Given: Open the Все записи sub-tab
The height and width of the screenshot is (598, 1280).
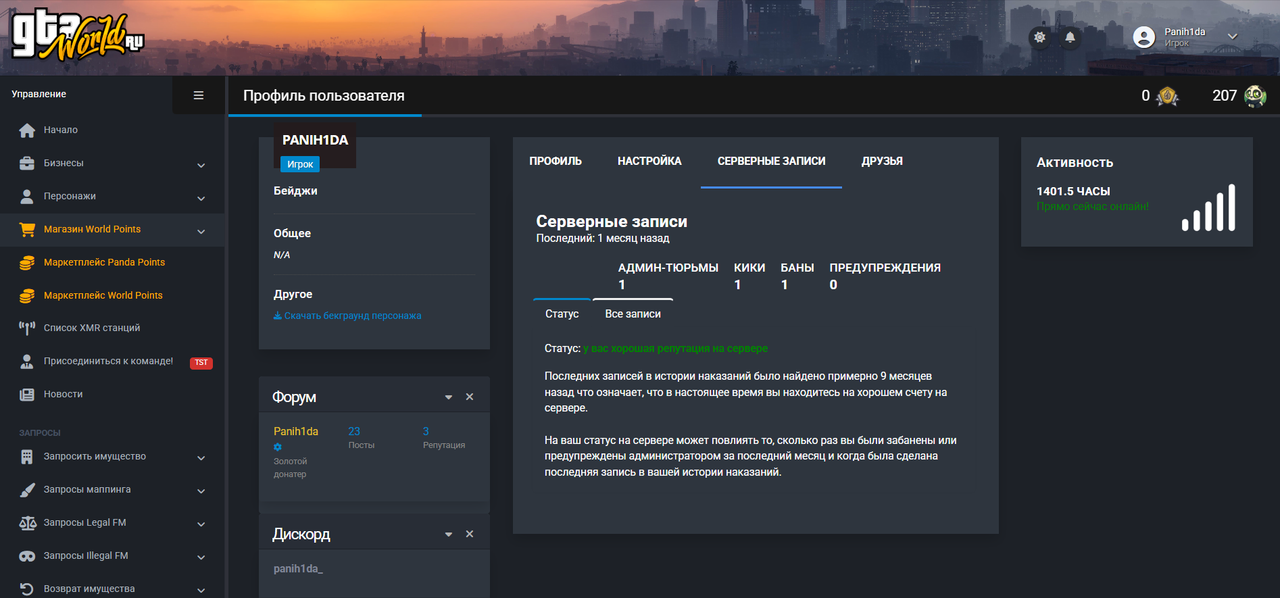Looking at the screenshot, I should 633,314.
